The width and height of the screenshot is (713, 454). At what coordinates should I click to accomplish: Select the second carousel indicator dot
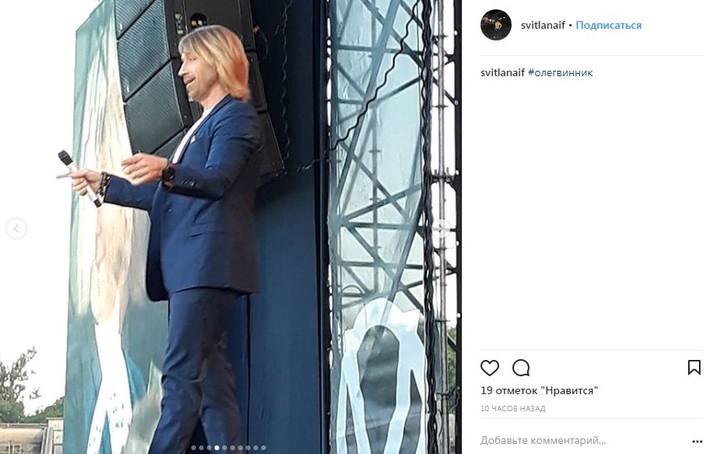pyautogui.click(x=201, y=448)
